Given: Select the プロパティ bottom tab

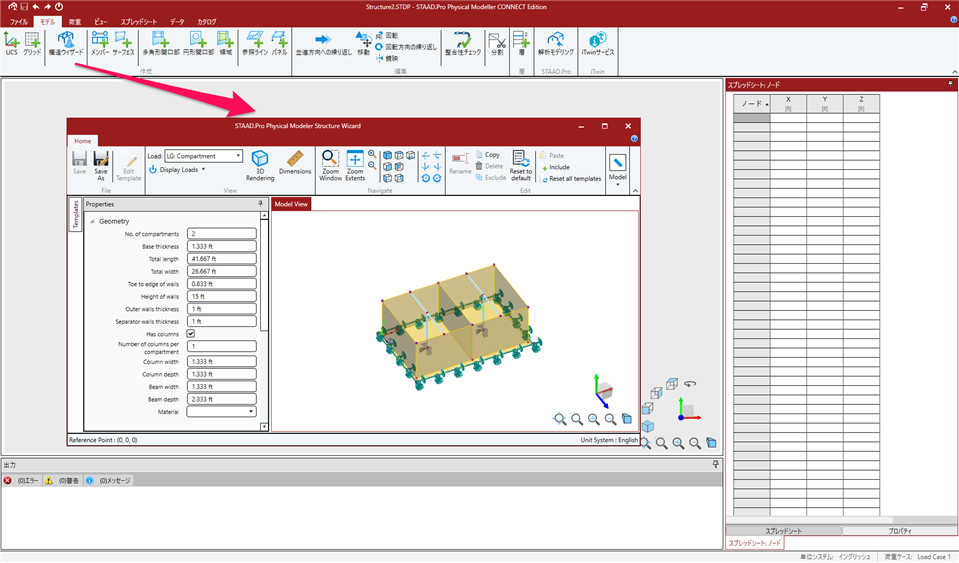Looking at the screenshot, I should [x=900, y=531].
